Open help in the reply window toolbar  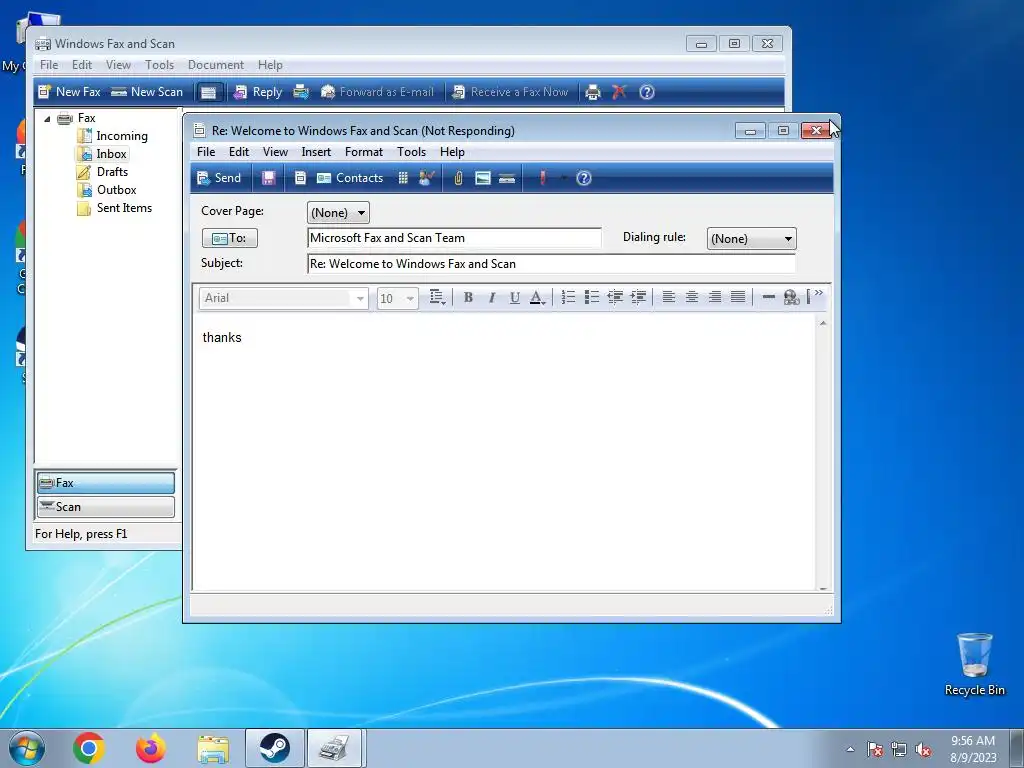click(x=584, y=178)
